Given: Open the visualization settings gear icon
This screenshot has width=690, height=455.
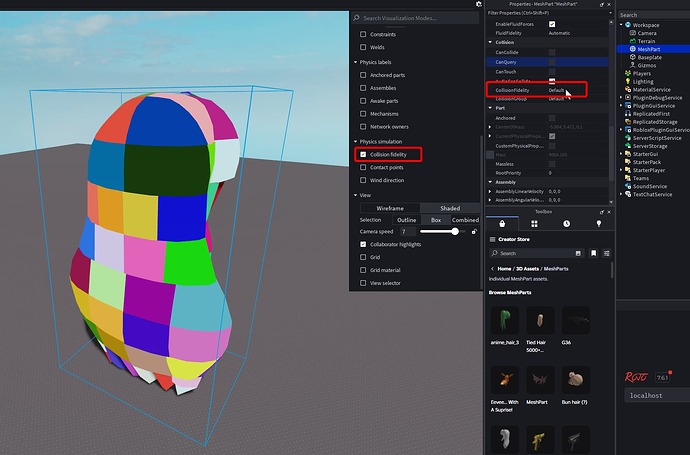Looking at the screenshot, I should [x=479, y=4].
